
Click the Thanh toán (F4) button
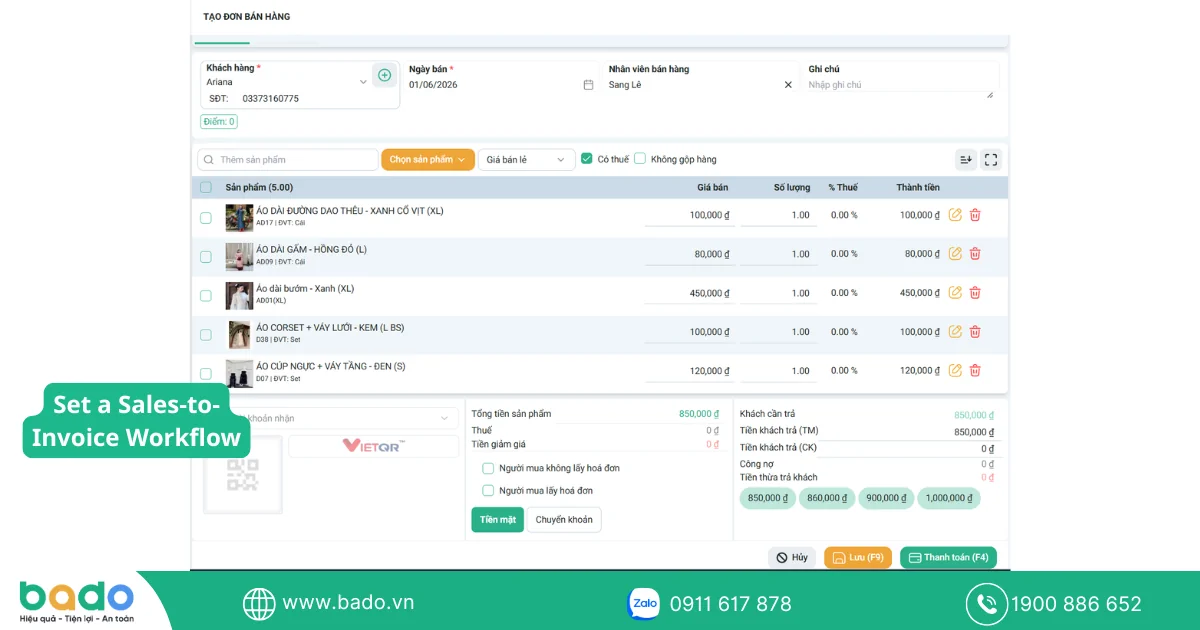948,558
